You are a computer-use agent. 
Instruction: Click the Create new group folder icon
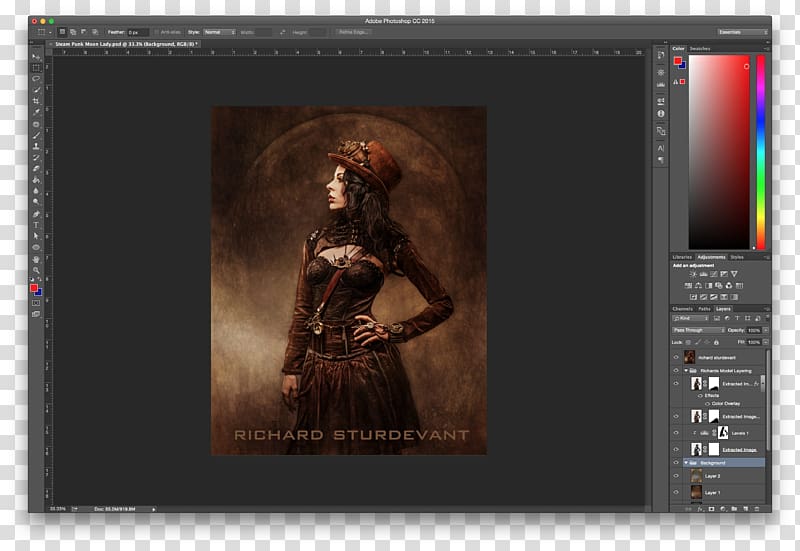pyautogui.click(x=734, y=509)
